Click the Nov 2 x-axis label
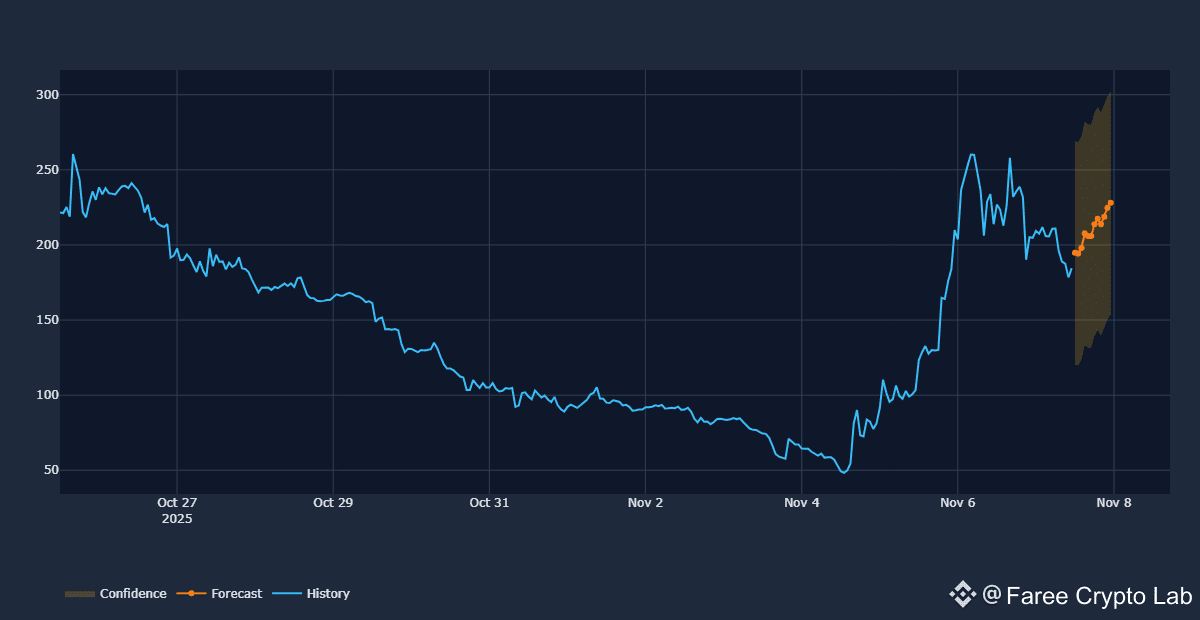Viewport: 1200px width, 620px height. click(x=645, y=503)
